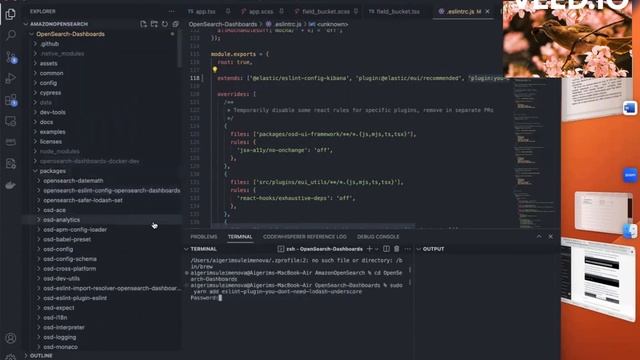Open the docs folder
This screenshot has width=640, height=360.
pos(46,122)
